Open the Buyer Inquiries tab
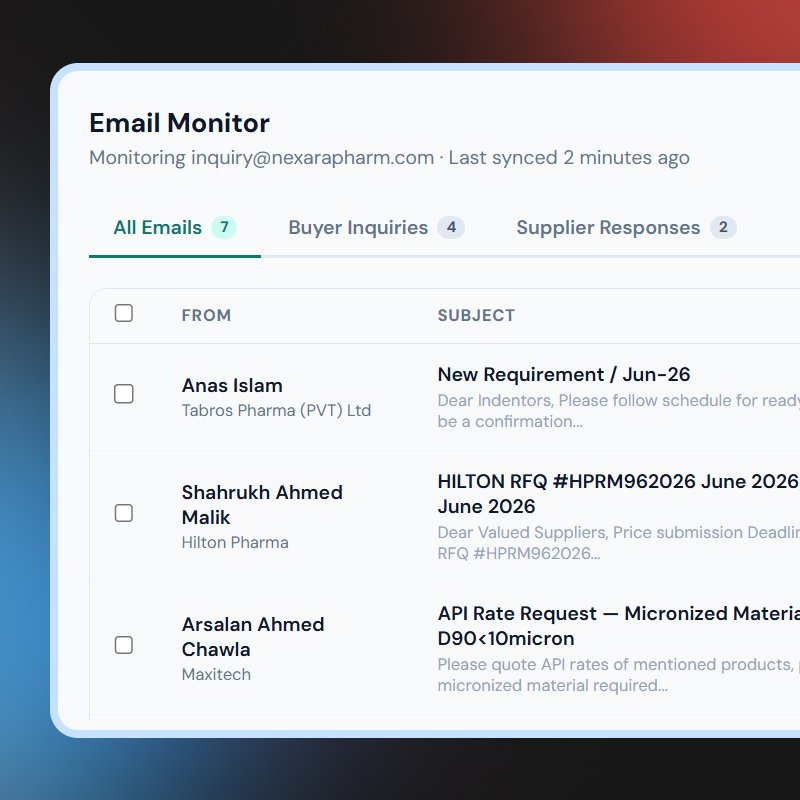 pos(376,228)
